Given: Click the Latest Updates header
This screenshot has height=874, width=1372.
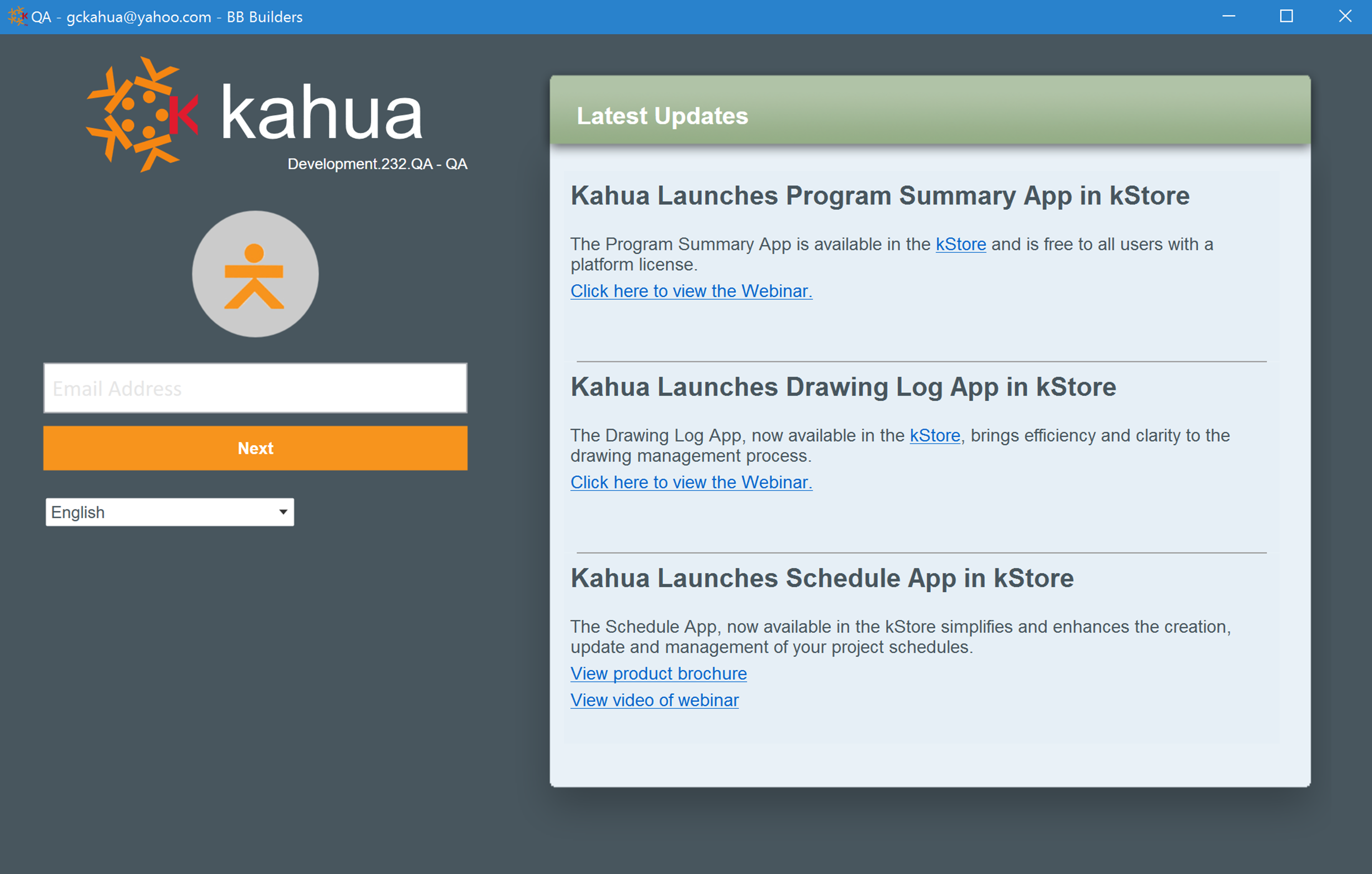Looking at the screenshot, I should tap(662, 116).
